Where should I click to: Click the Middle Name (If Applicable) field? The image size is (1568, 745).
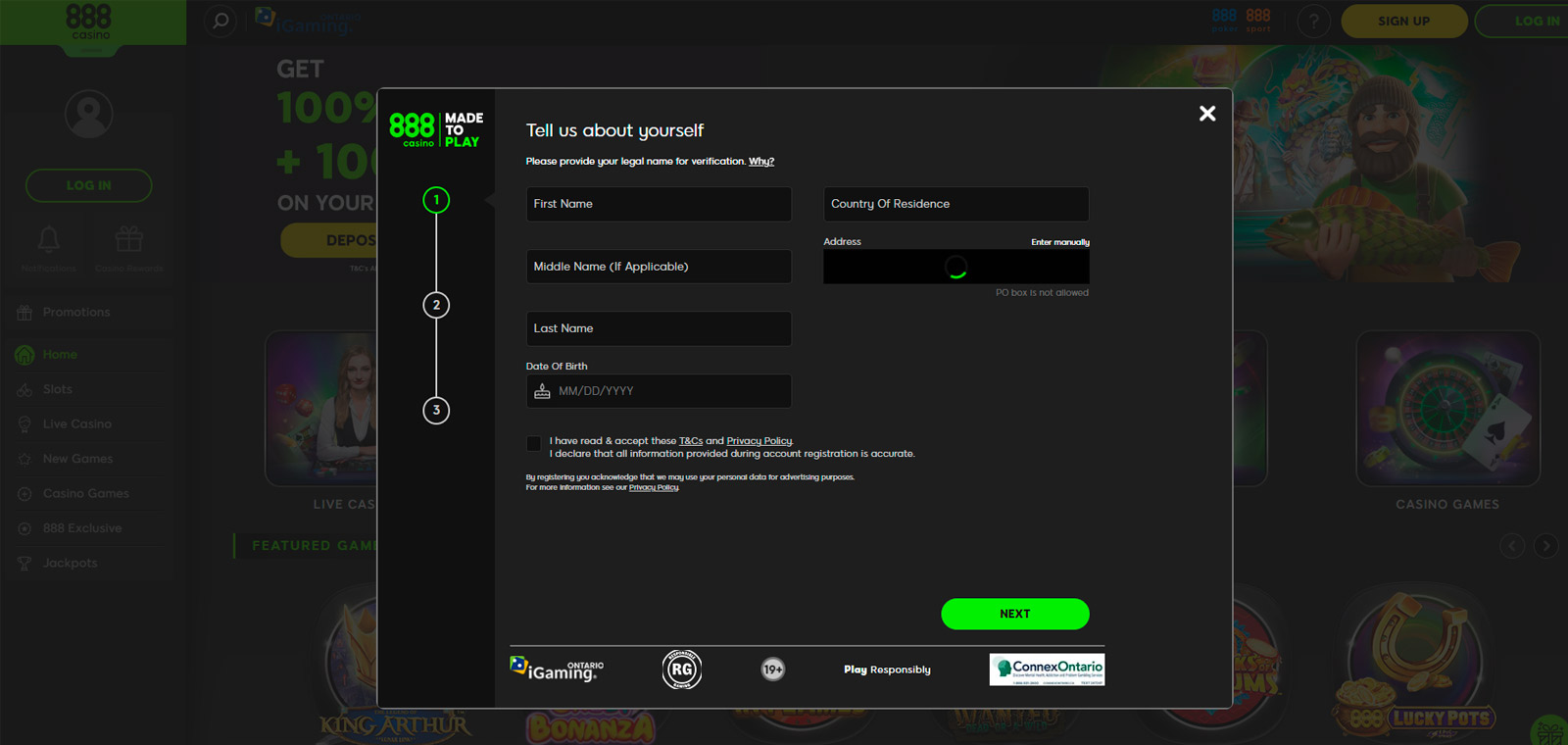pyautogui.click(x=659, y=267)
